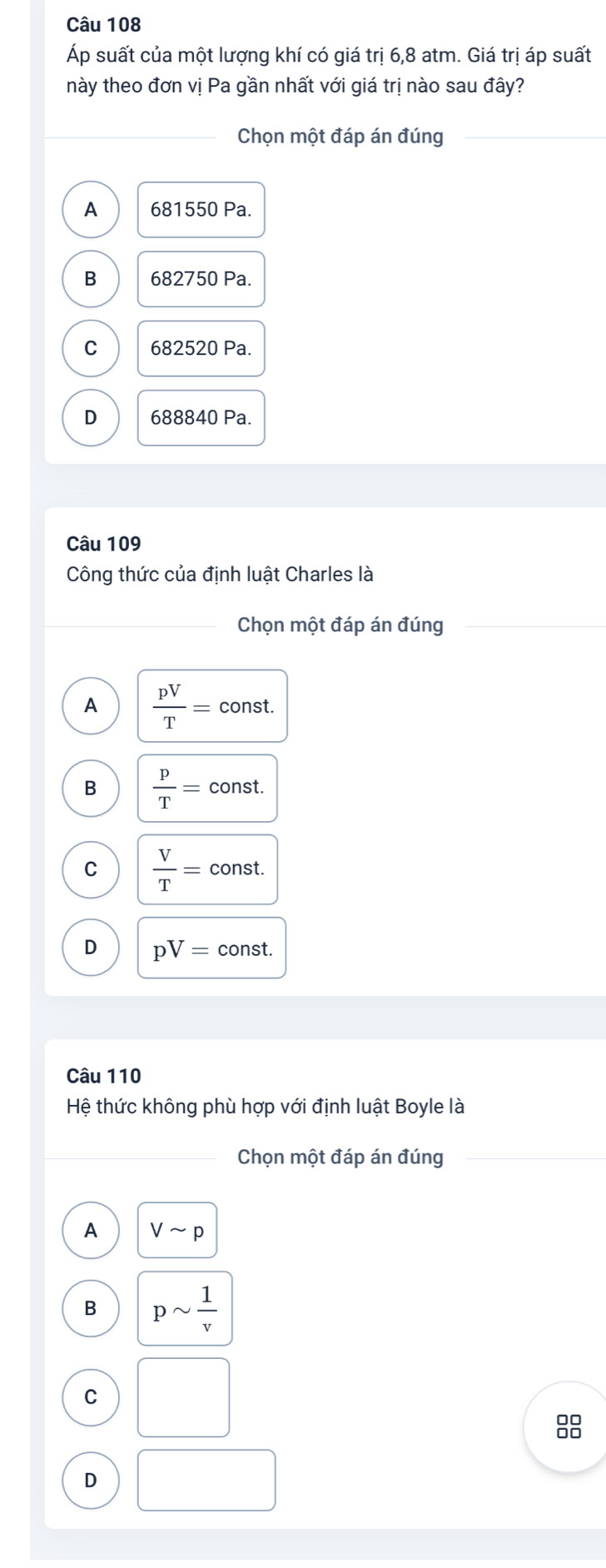Pick option D circle in Câu 108
Image resolution: width=606 pixels, height=1568 pixels.
coord(91,417)
